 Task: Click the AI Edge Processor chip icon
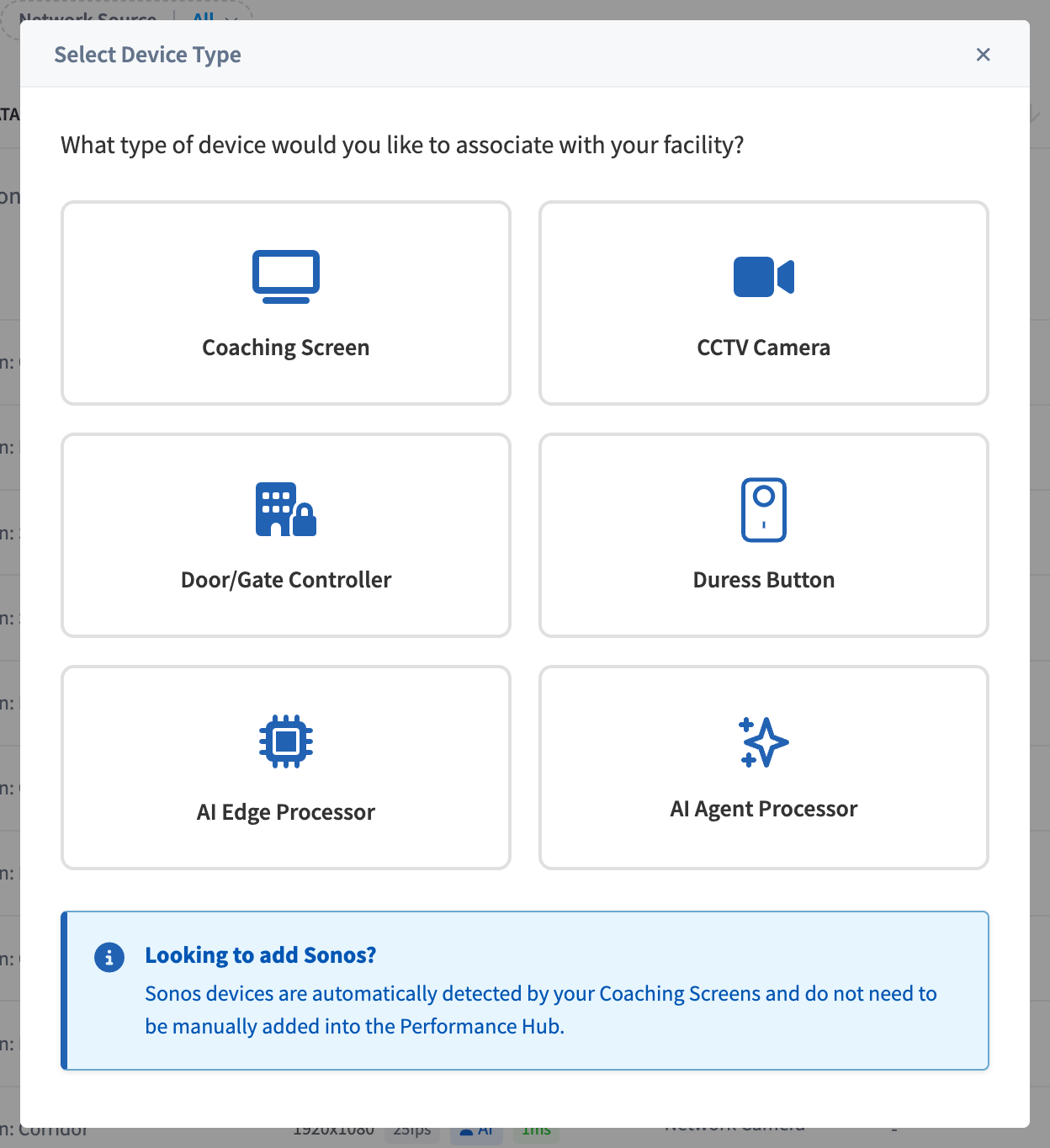pos(286,741)
